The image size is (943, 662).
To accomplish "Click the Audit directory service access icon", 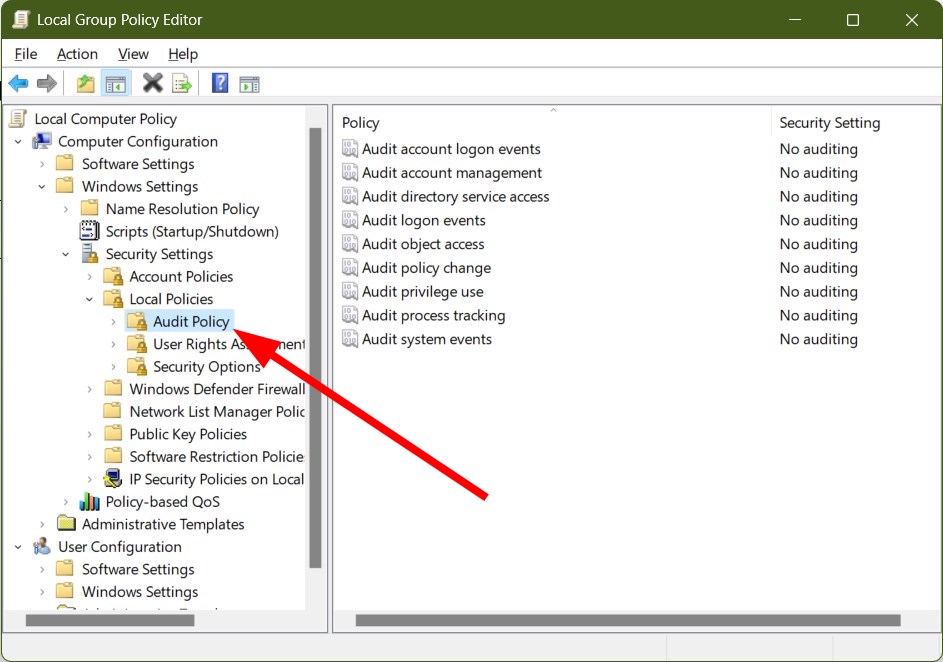I will (350, 195).
